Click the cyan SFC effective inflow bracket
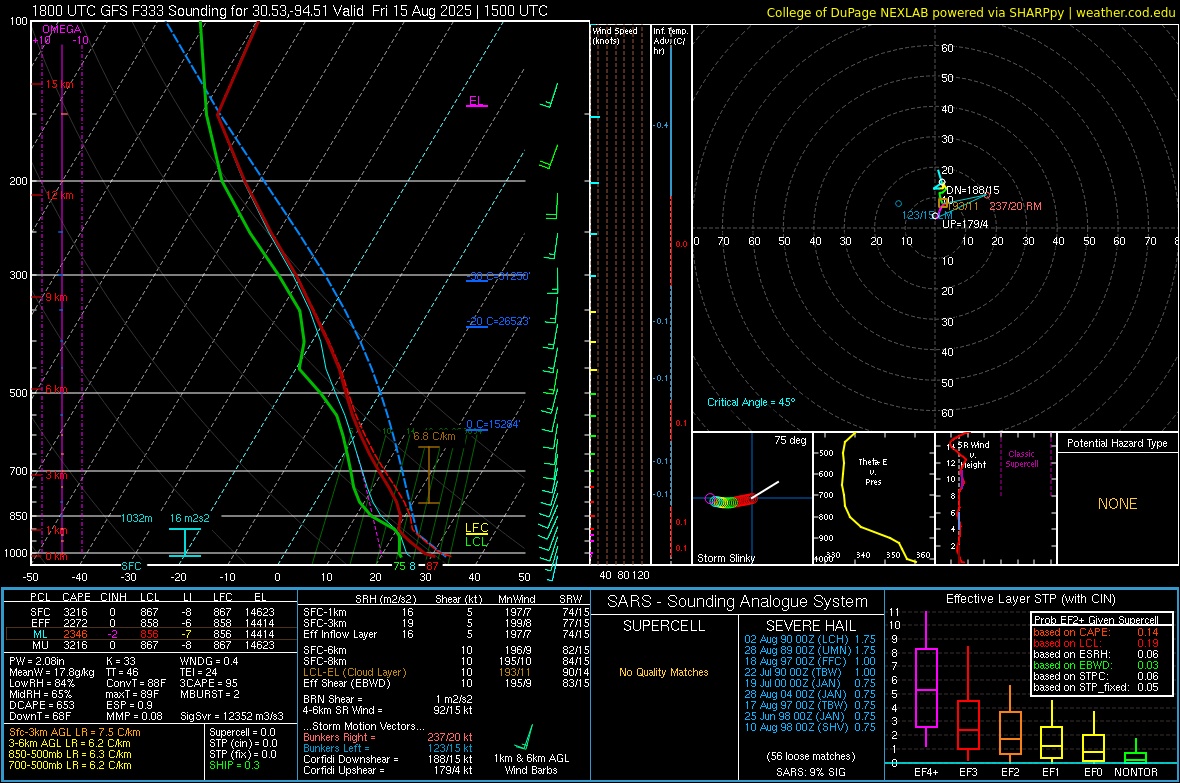 coord(184,542)
